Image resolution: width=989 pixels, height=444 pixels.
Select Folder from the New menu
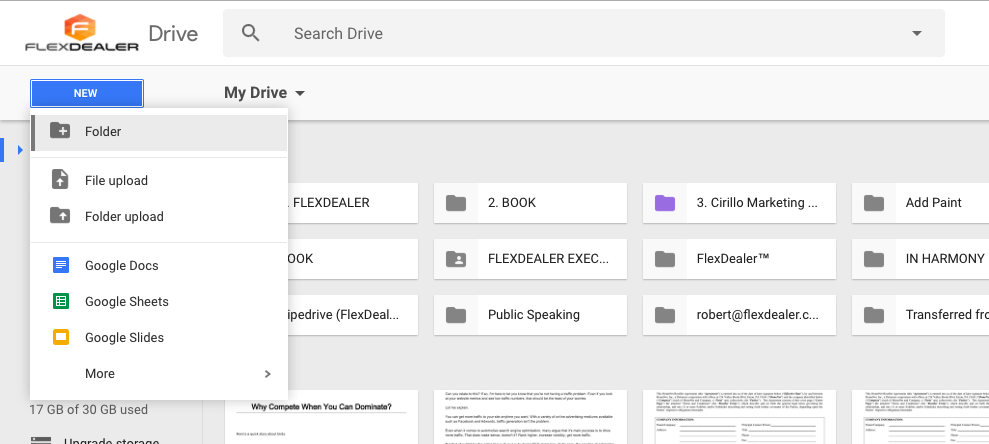tap(103, 131)
